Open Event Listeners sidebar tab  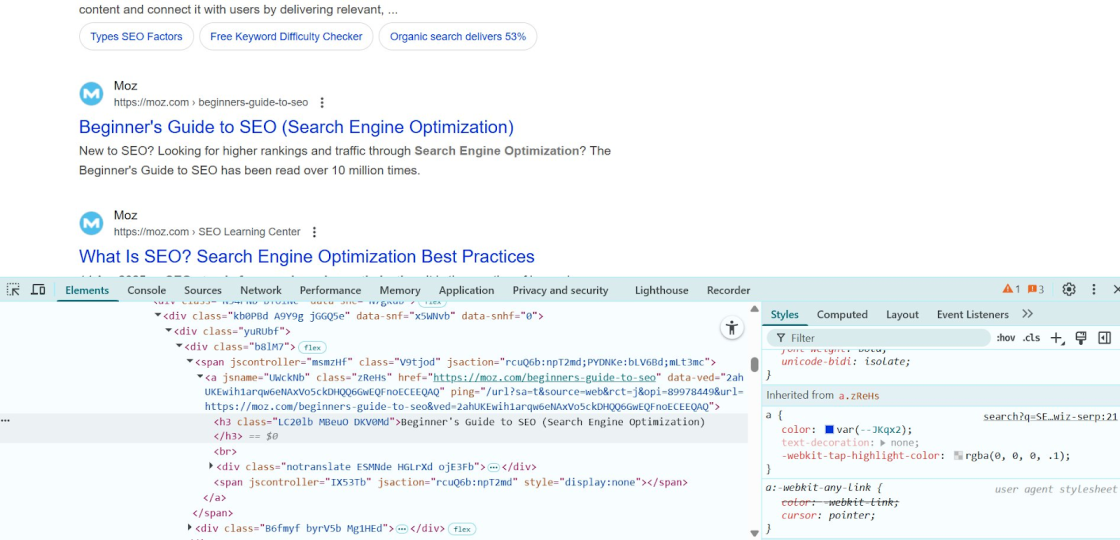coord(973,314)
